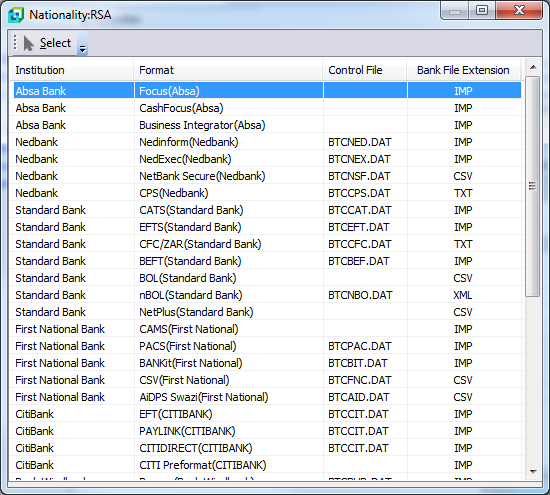
Task: Maximize the Nationality:RSA window
Action: pyautogui.click(x=482, y=11)
